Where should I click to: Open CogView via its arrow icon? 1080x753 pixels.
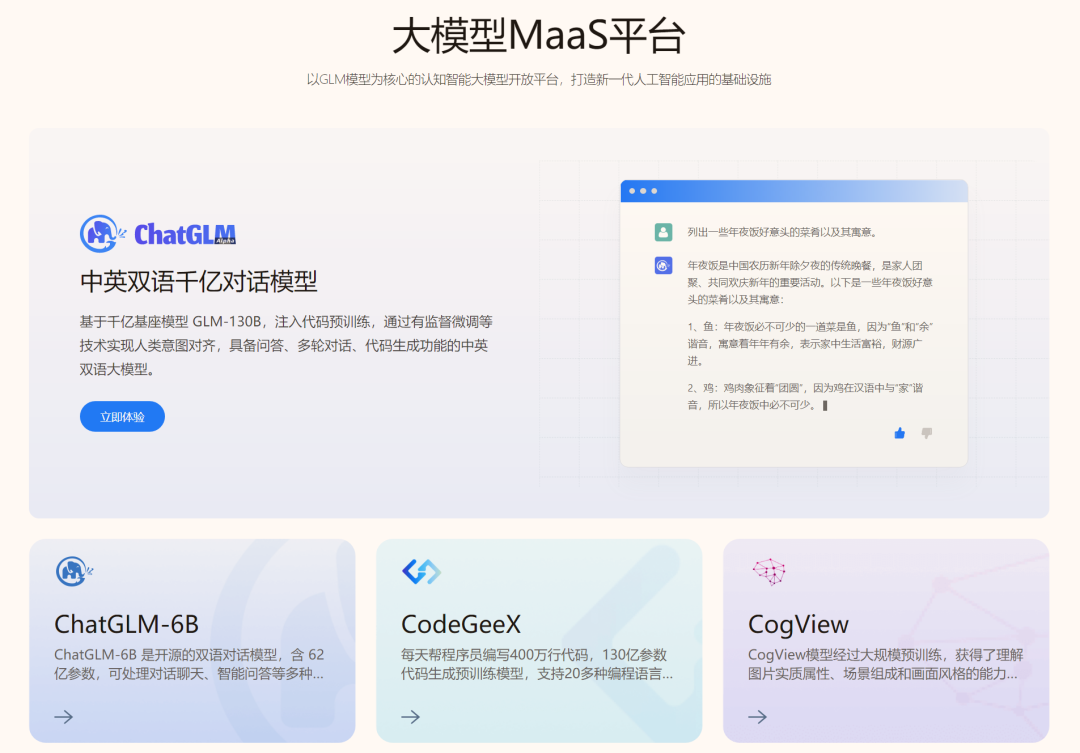[758, 717]
